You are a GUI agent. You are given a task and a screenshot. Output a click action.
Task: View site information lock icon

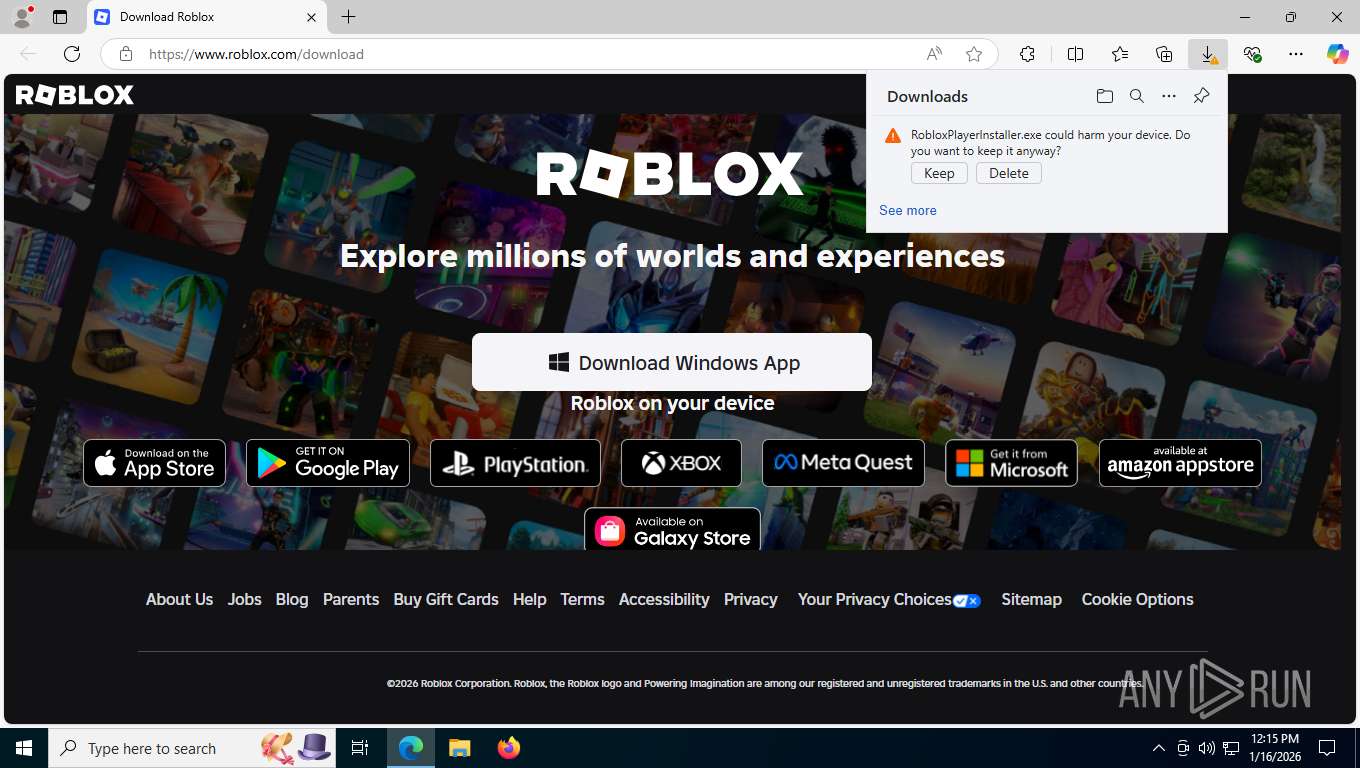point(126,54)
